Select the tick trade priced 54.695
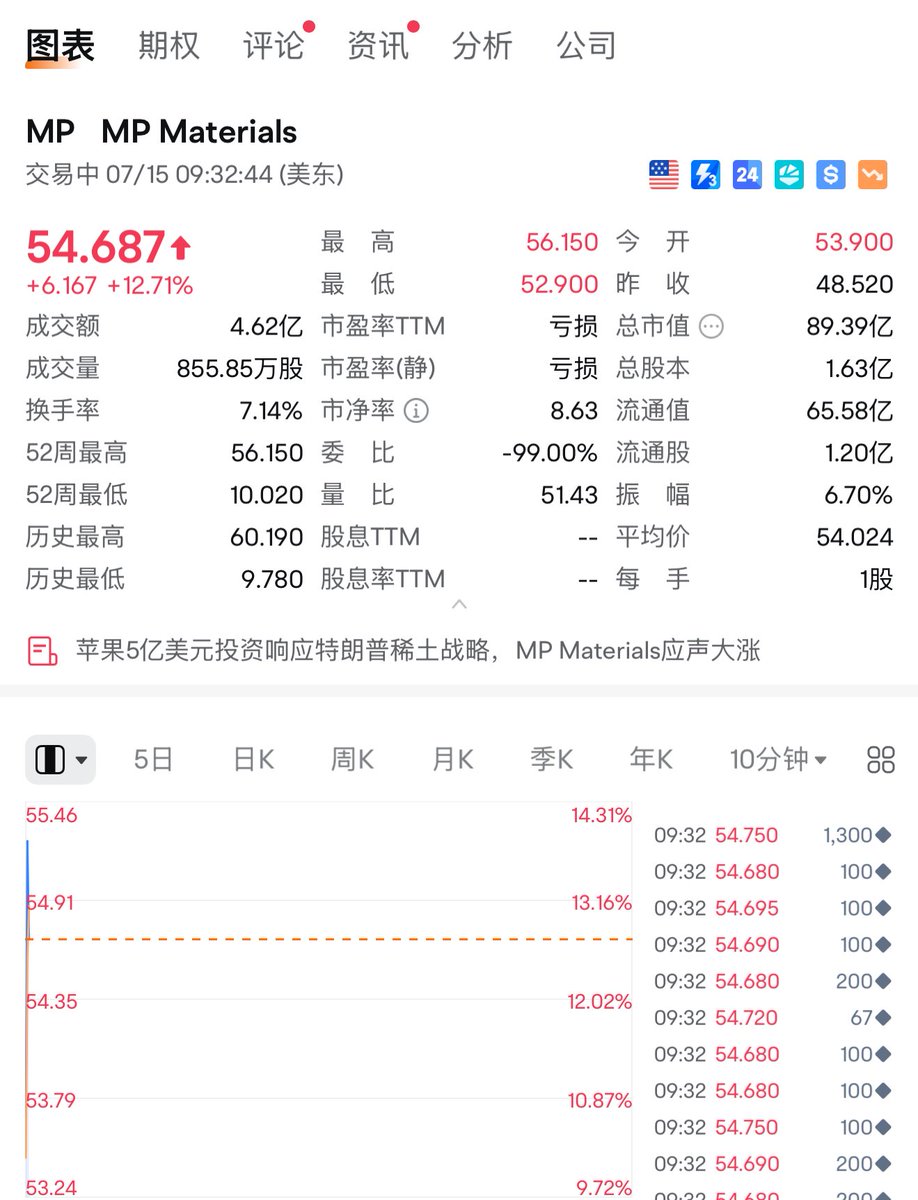Viewport: 918px width, 1200px height. click(x=772, y=908)
